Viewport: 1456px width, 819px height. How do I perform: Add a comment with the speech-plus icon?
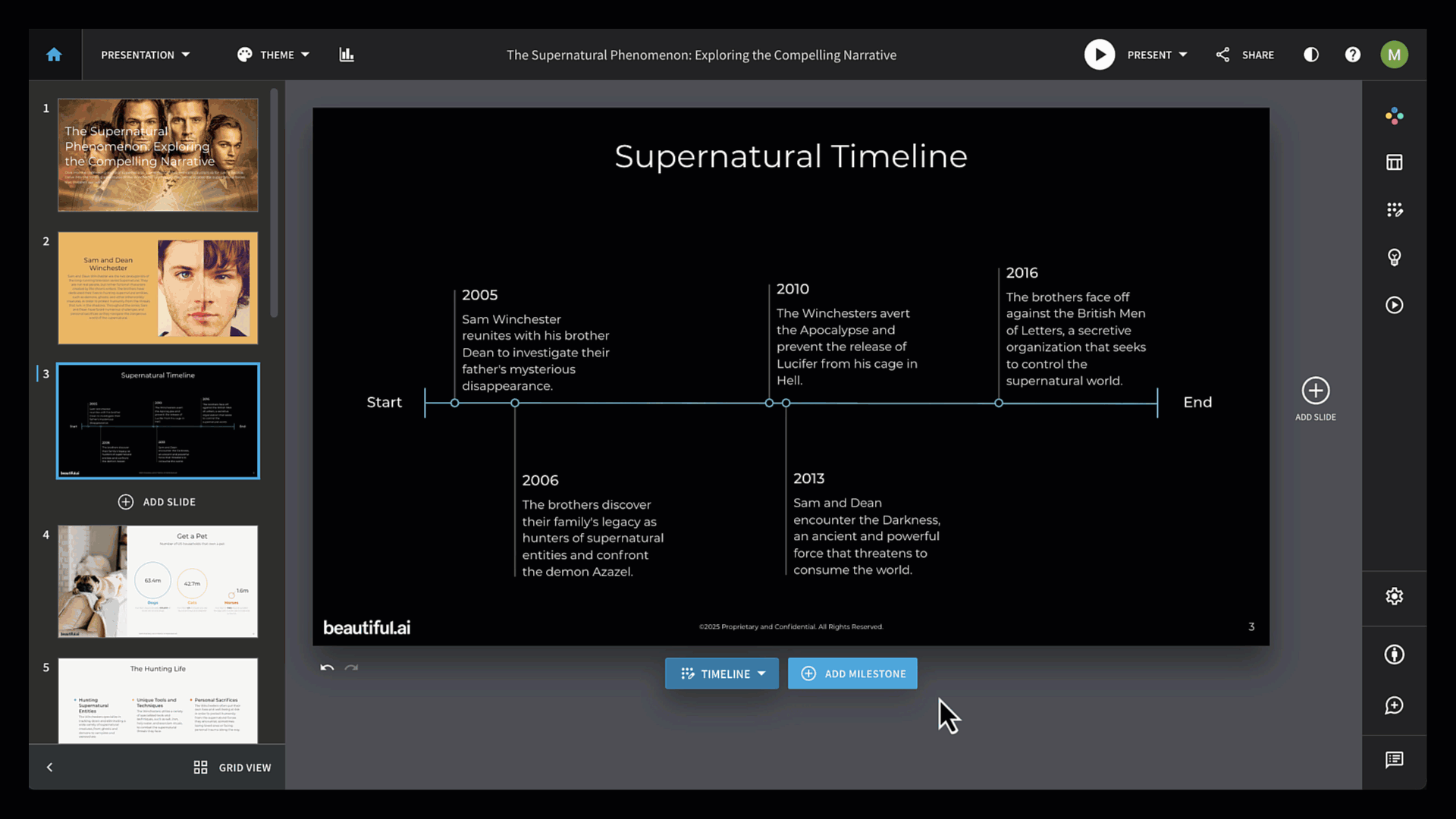1394,705
